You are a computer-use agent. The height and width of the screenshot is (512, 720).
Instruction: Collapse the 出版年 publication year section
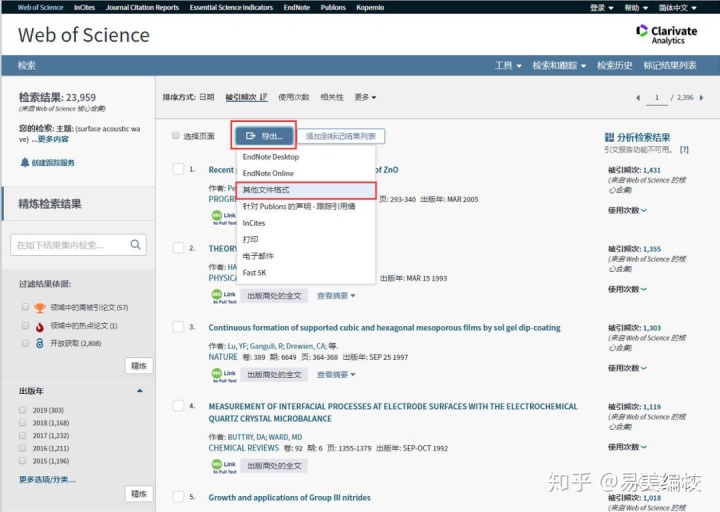tap(140, 391)
